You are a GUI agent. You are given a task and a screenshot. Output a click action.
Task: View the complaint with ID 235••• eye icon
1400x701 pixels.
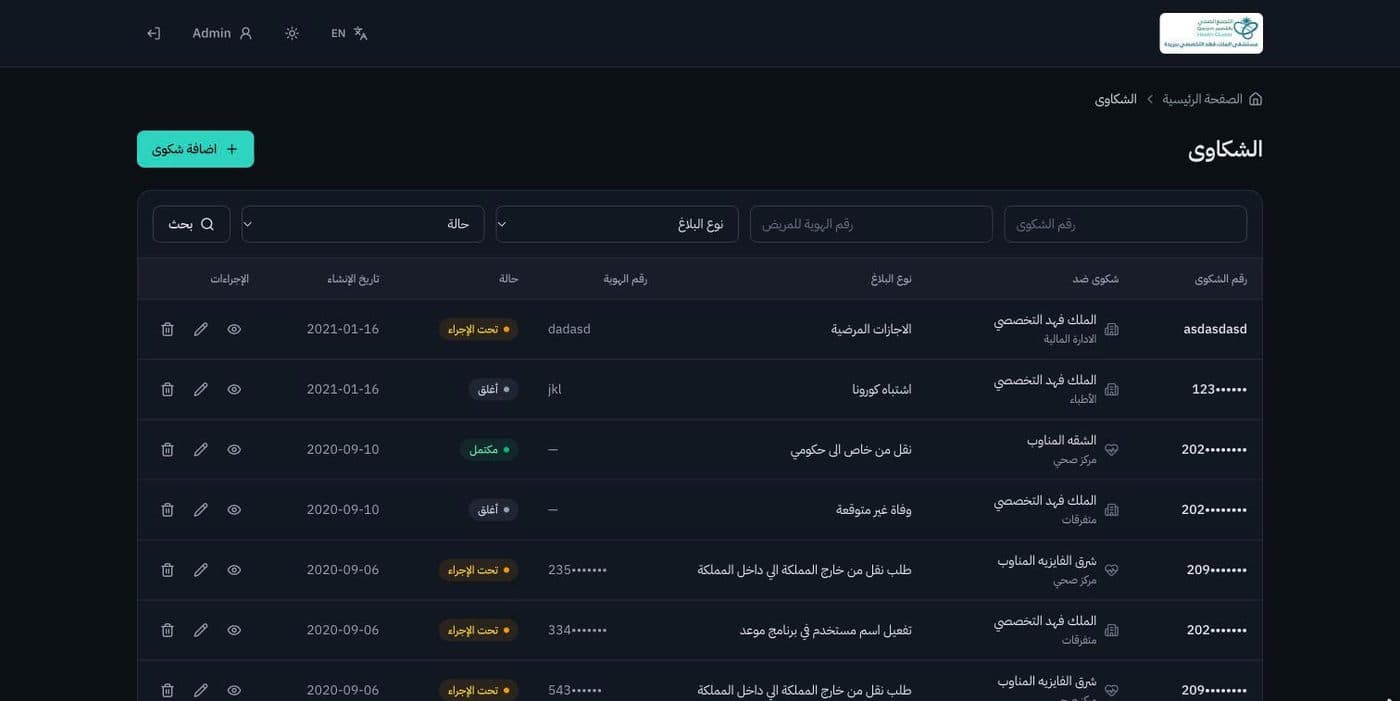[234, 570]
